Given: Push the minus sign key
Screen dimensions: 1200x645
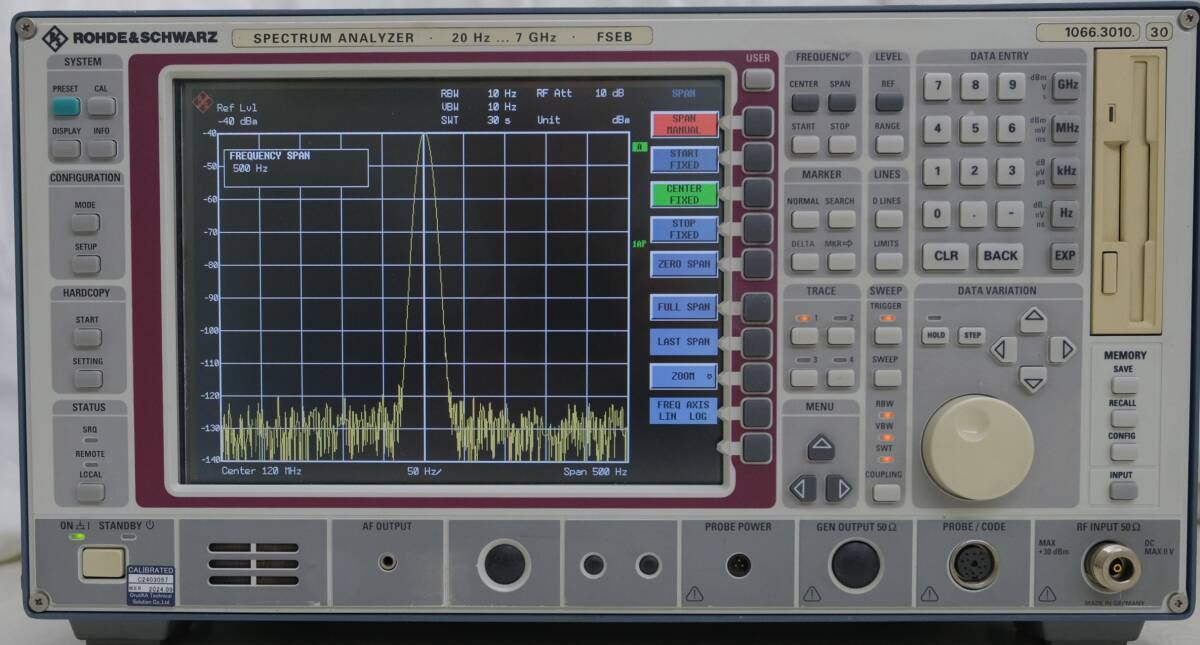Looking at the screenshot, I should (1011, 214).
